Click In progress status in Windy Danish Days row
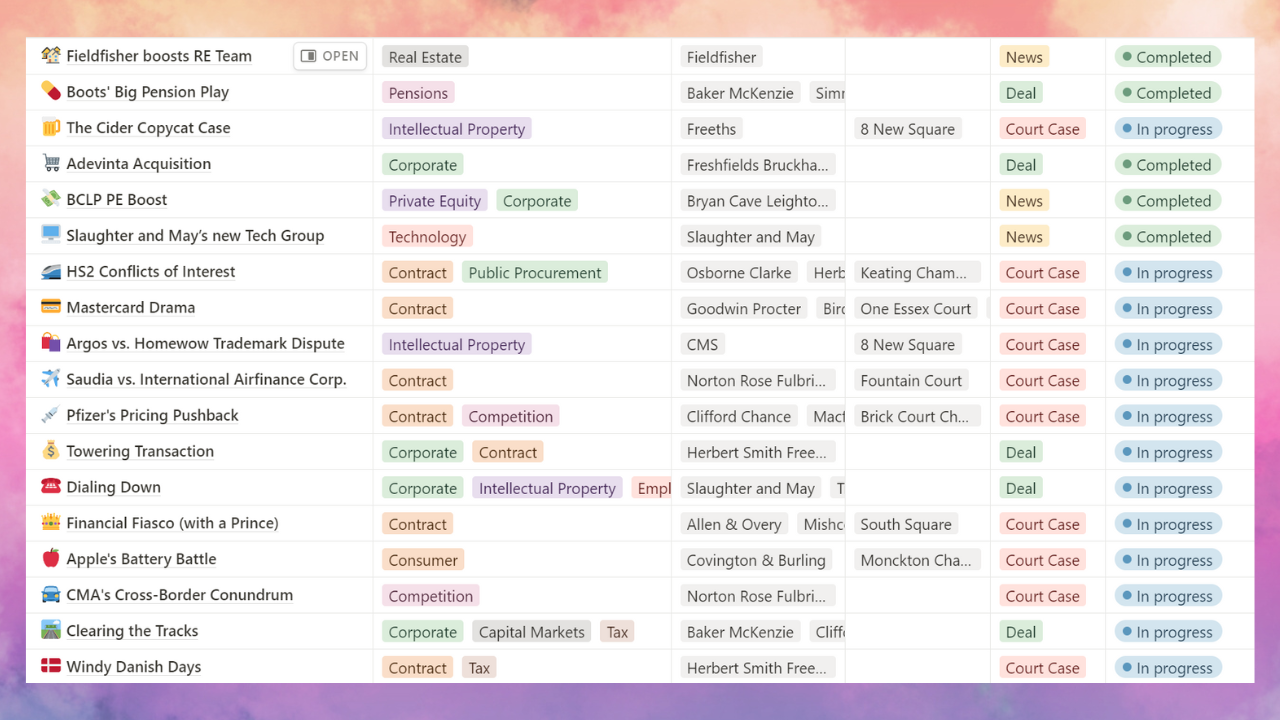The image size is (1280, 720). pos(1168,669)
